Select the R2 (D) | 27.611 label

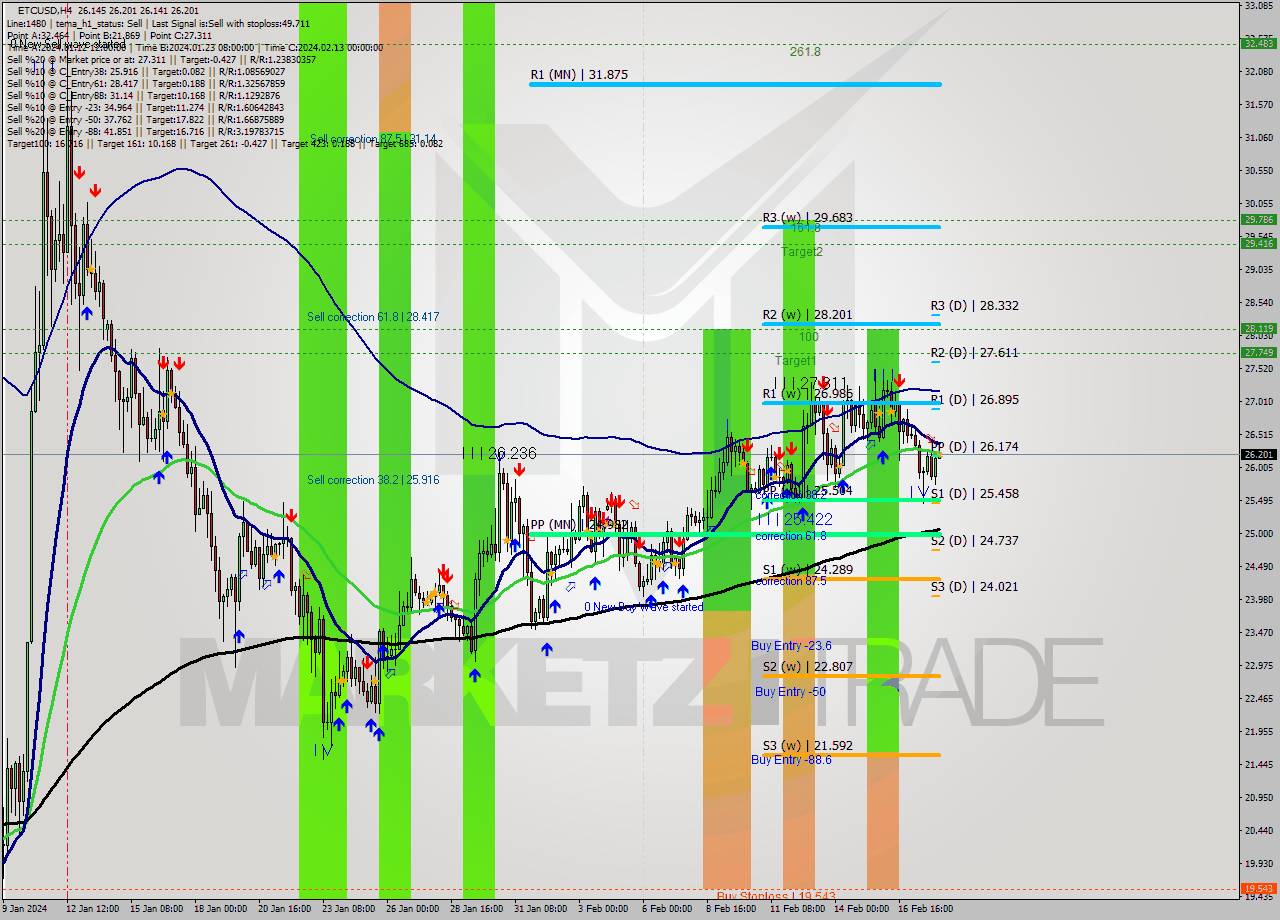click(975, 353)
